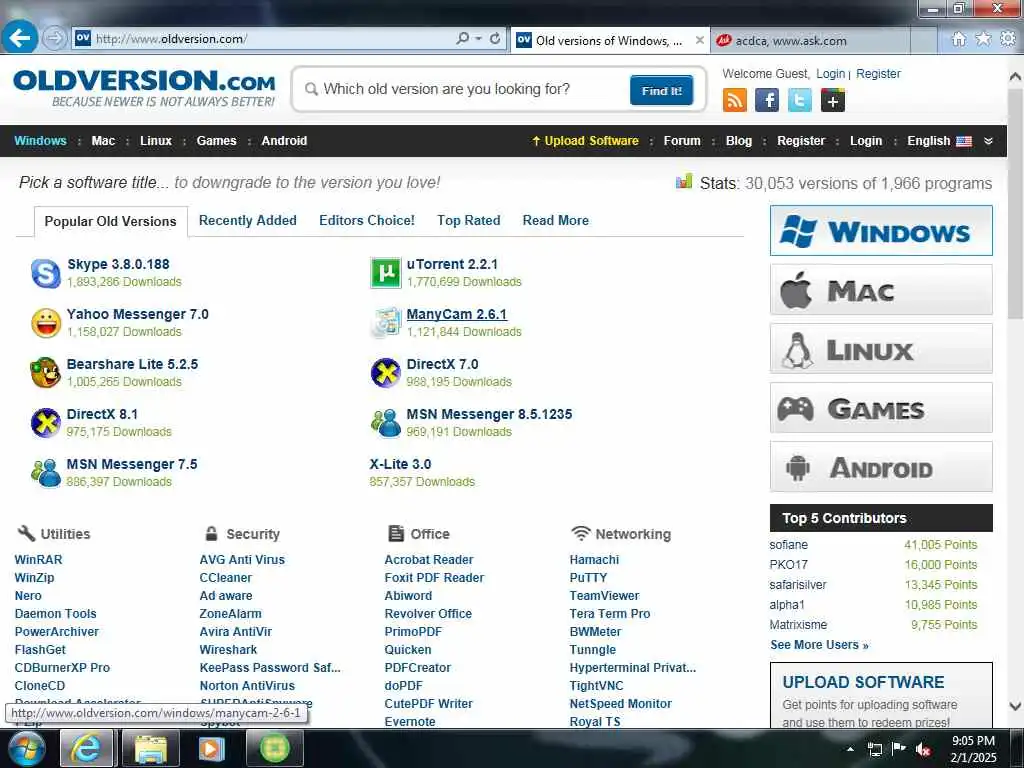Click the Action Center flag tray icon

click(899, 750)
